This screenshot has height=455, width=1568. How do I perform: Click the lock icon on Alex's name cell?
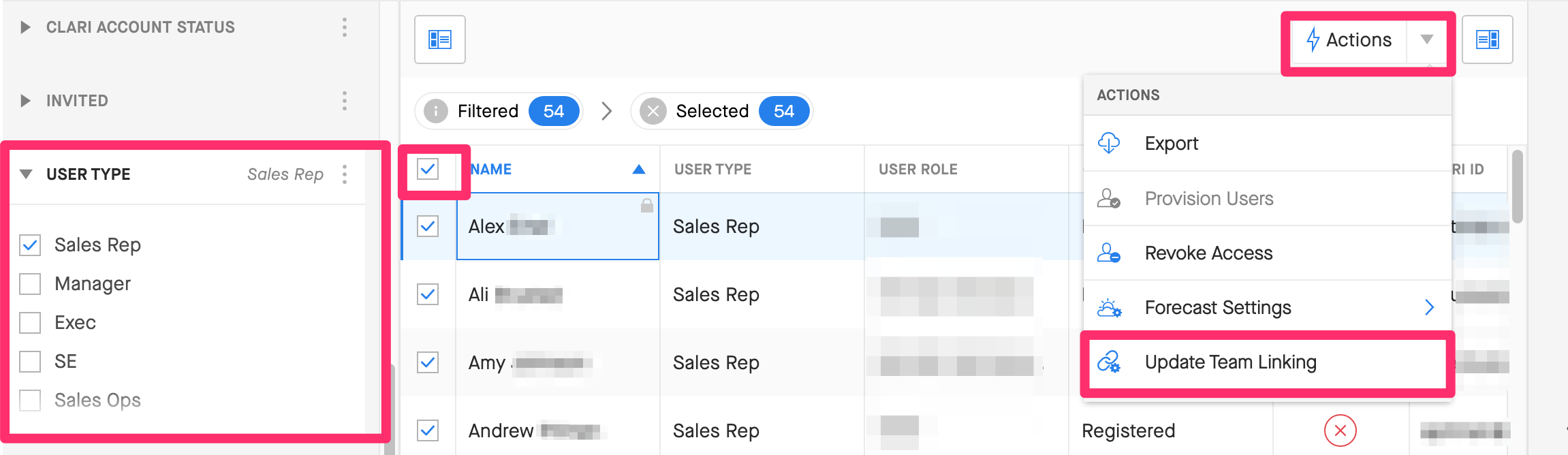[x=647, y=205]
